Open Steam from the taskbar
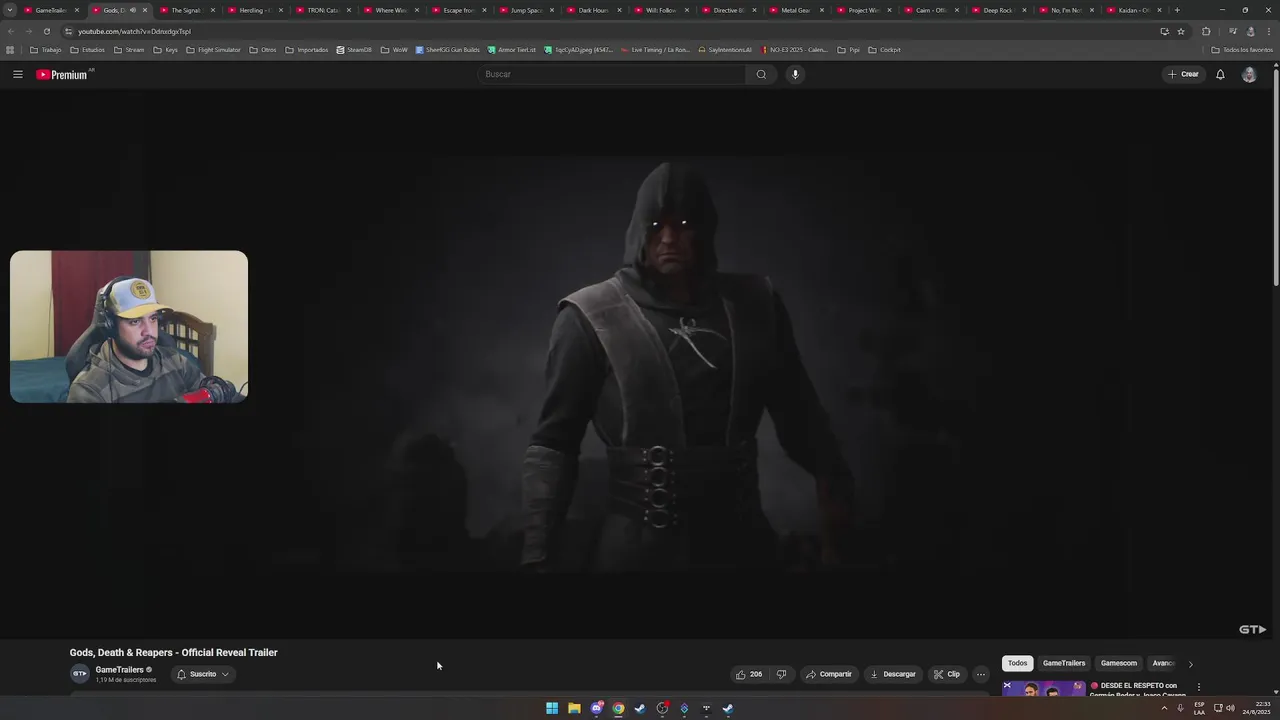Screen dimensions: 1280x720 click(x=640, y=708)
